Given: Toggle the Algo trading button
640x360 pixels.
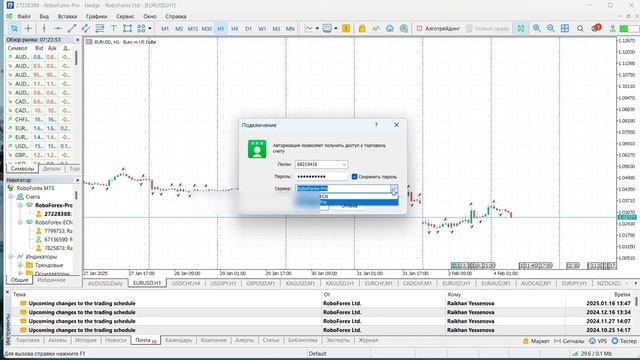Looking at the screenshot, I should 438,29.
